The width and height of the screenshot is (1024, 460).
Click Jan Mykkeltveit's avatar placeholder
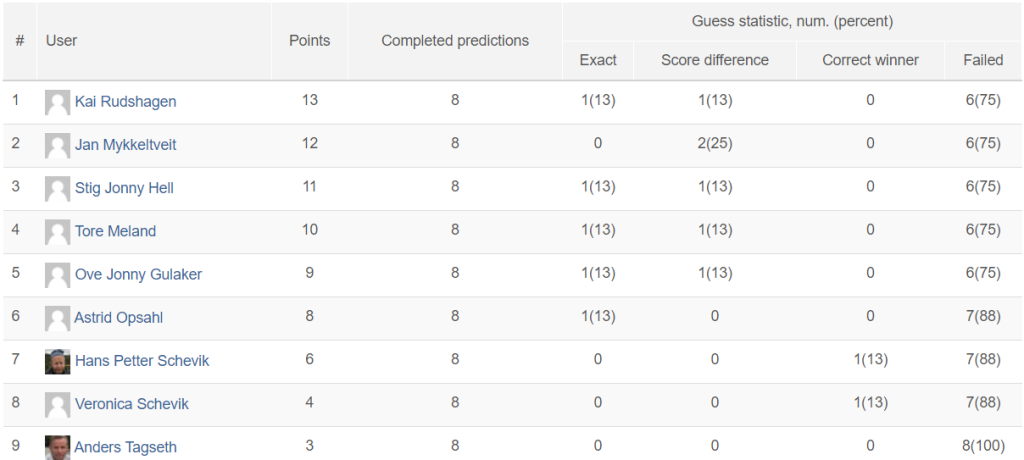pos(57,146)
